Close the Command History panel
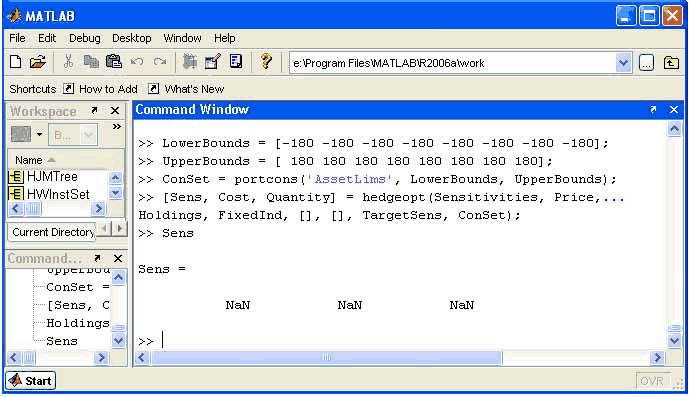Screen dimensions: 689x397 tap(118, 259)
